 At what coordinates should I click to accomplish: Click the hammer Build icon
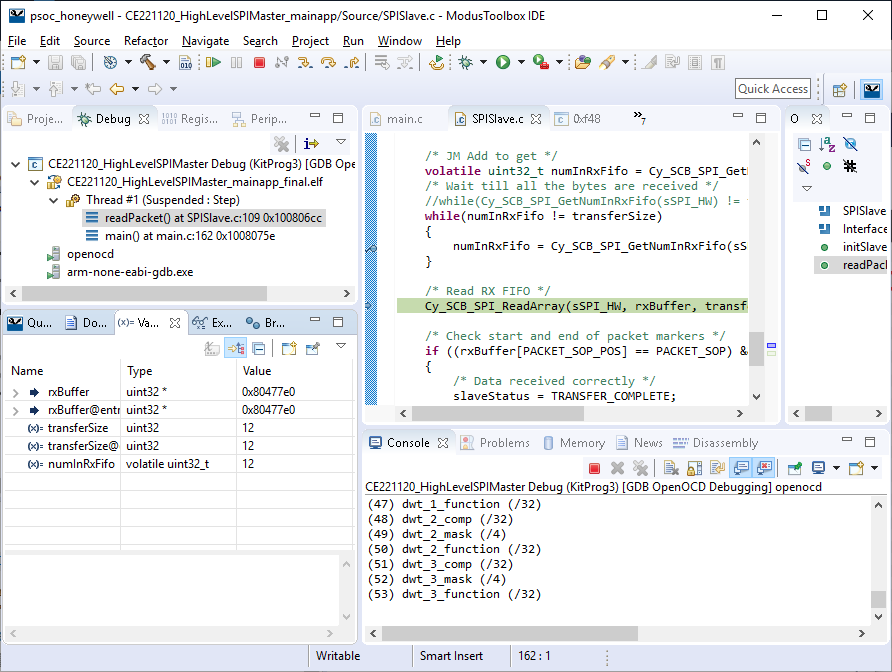coord(147,63)
